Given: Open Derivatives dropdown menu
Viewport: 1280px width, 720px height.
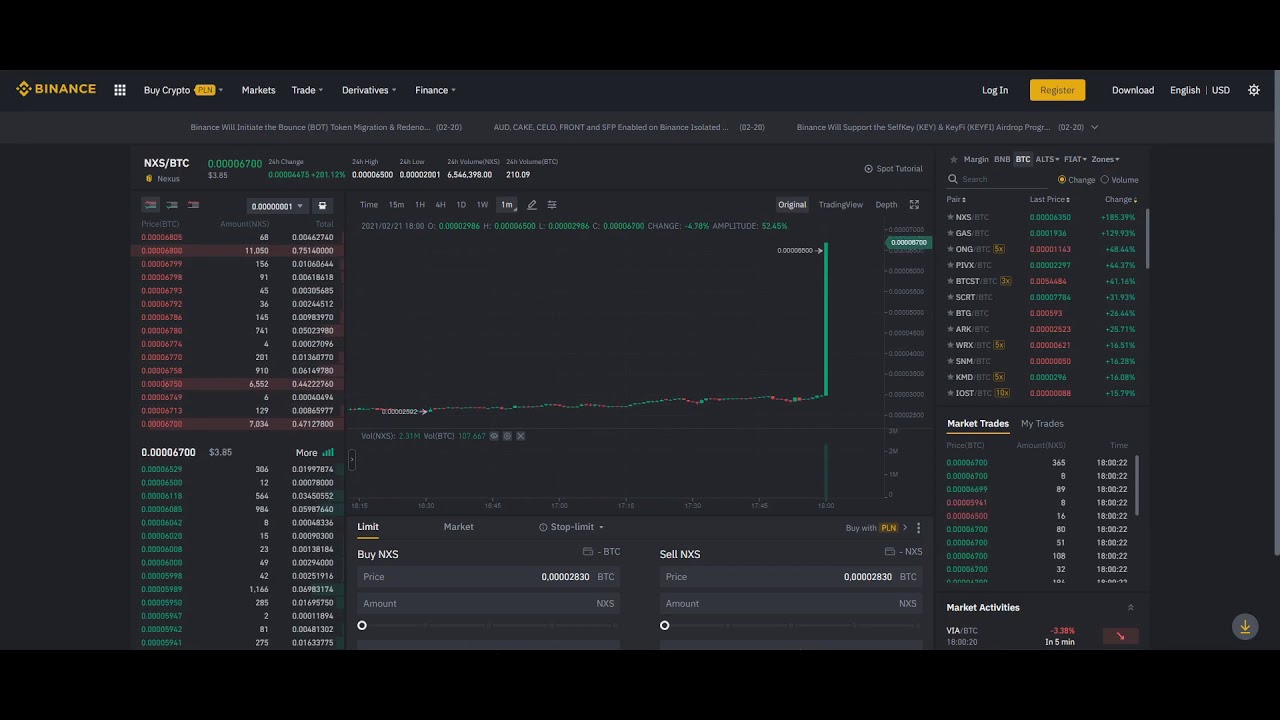Looking at the screenshot, I should tap(369, 90).
